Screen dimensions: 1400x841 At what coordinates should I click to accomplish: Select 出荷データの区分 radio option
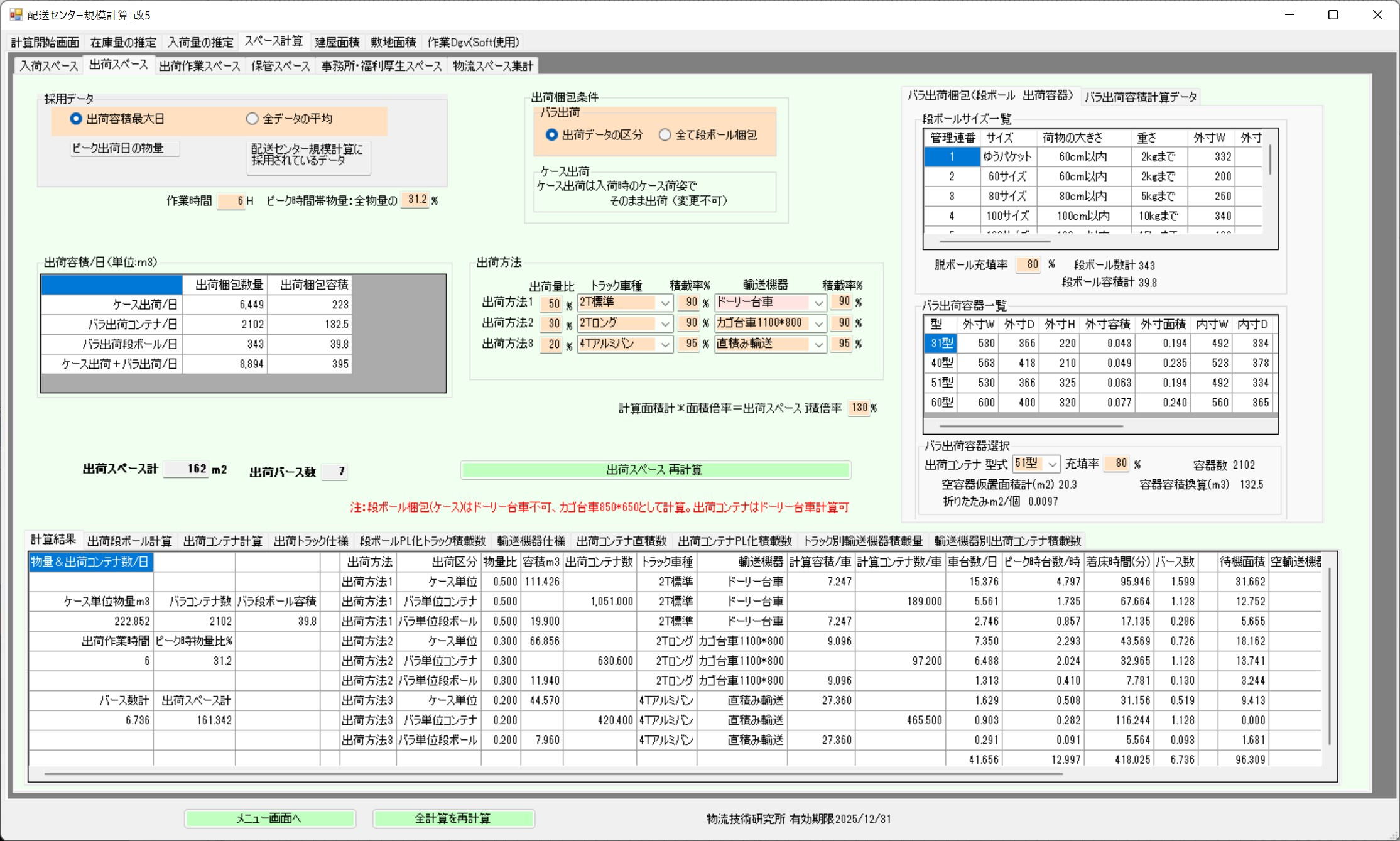click(551, 135)
